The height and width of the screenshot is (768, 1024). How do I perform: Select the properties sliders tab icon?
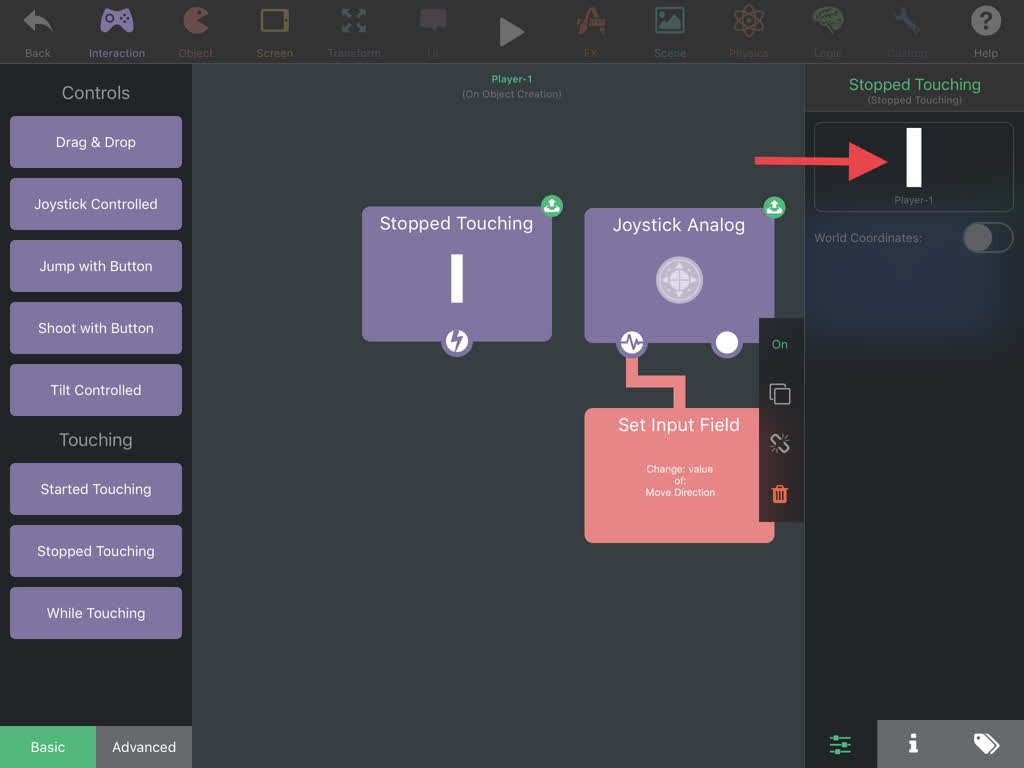[840, 744]
